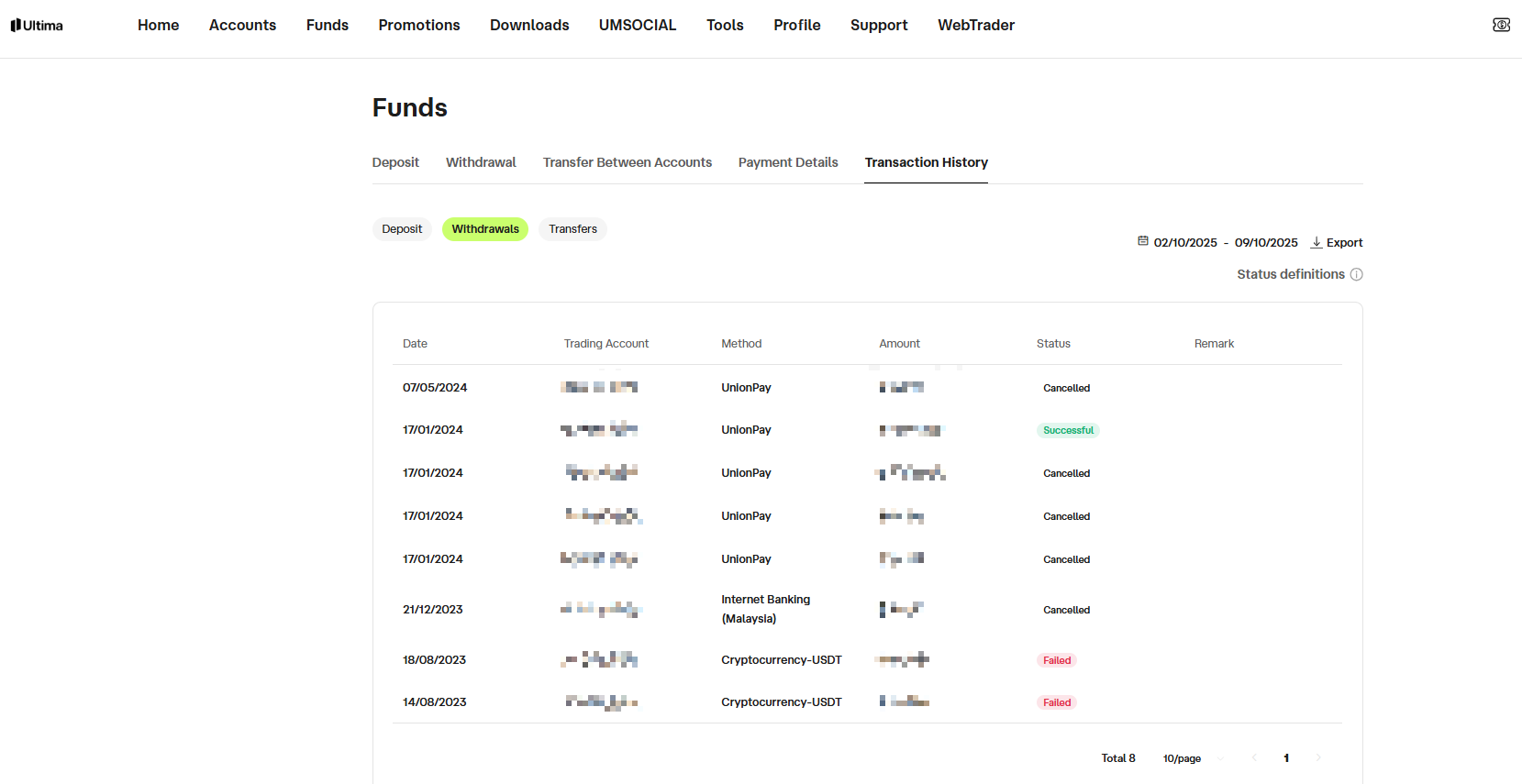The width and height of the screenshot is (1522, 784).
Task: Open the calendar icon beside date range
Action: [1143, 241]
